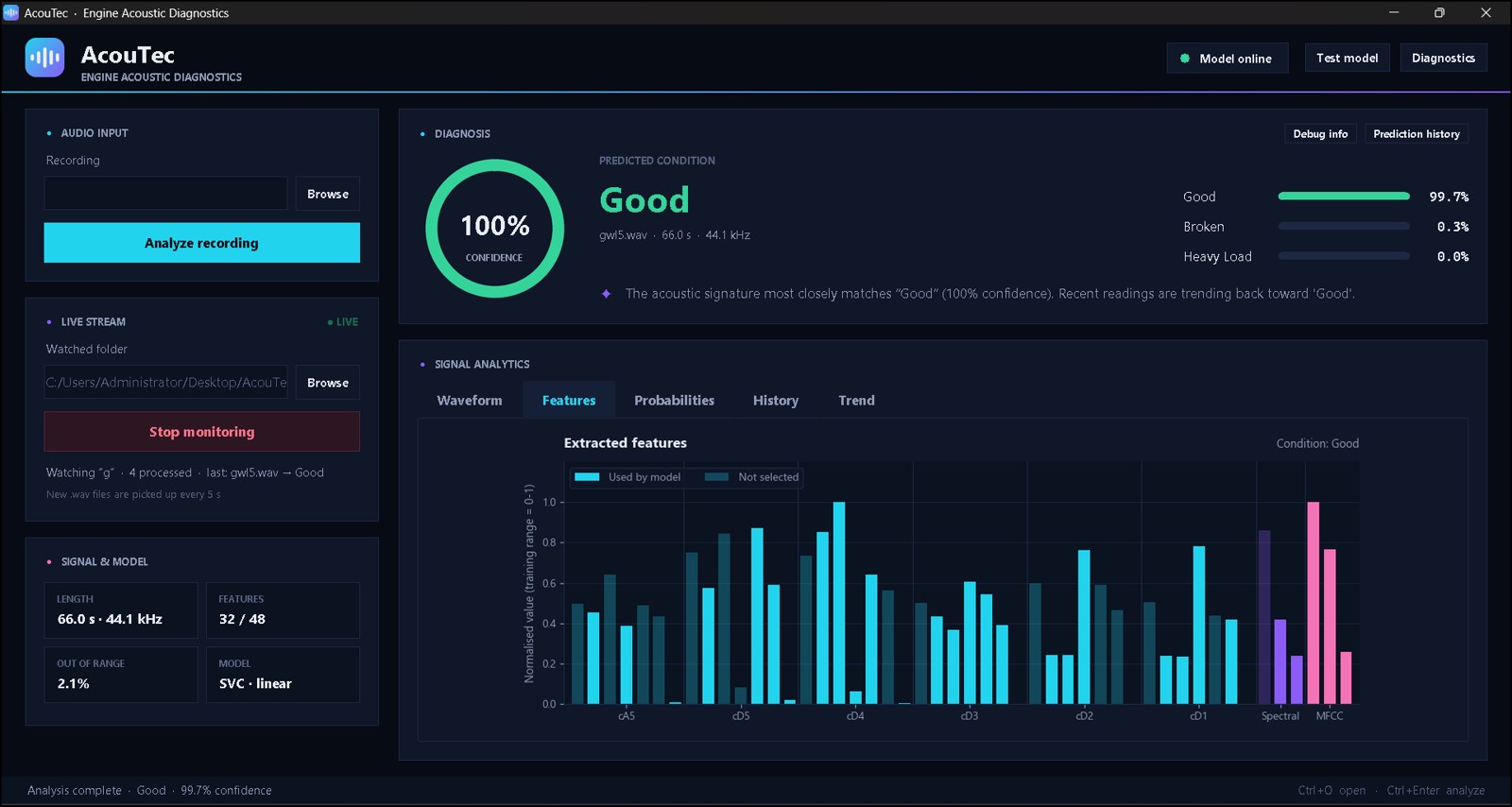
Task: Click the AcouTec waveform logo icon
Action: [x=44, y=58]
